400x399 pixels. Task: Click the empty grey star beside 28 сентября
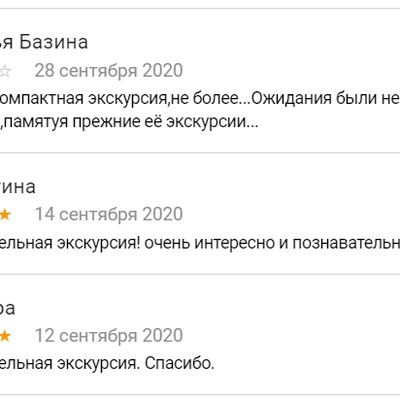5,71
